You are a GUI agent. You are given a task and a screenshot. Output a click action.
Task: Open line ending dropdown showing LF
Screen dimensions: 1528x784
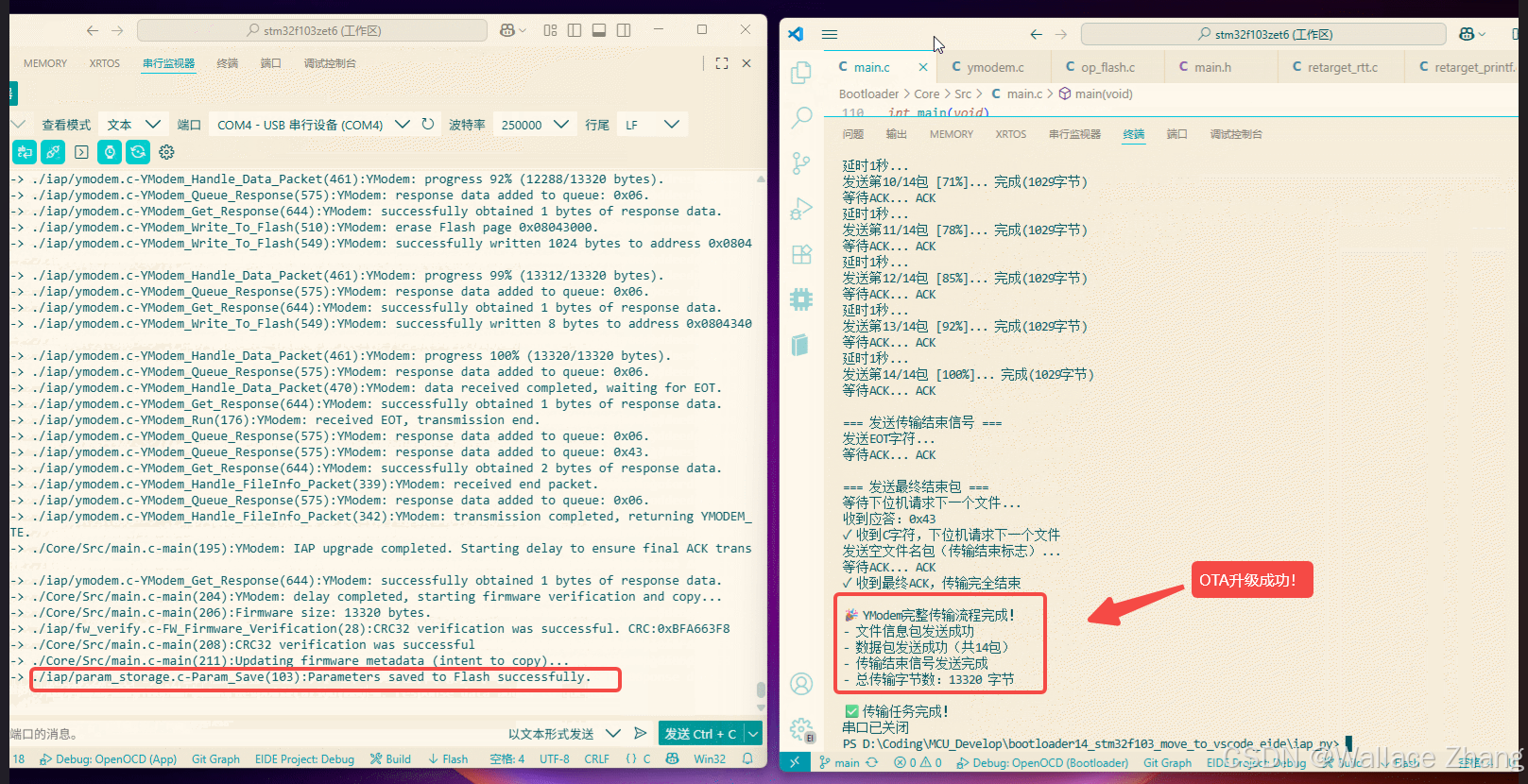point(652,124)
